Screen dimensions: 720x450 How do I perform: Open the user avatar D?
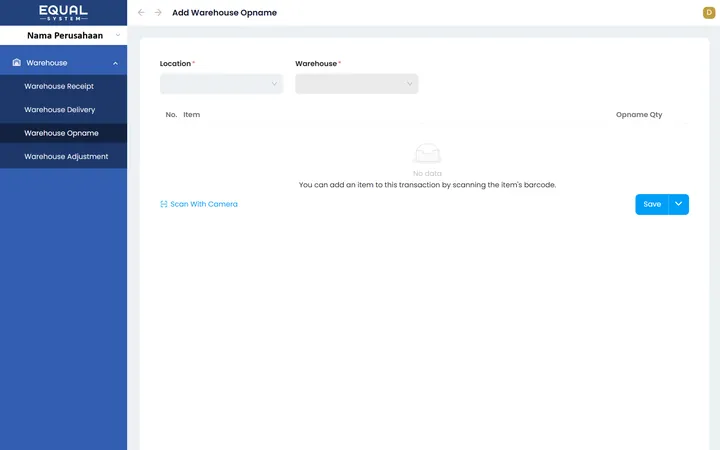pos(709,12)
